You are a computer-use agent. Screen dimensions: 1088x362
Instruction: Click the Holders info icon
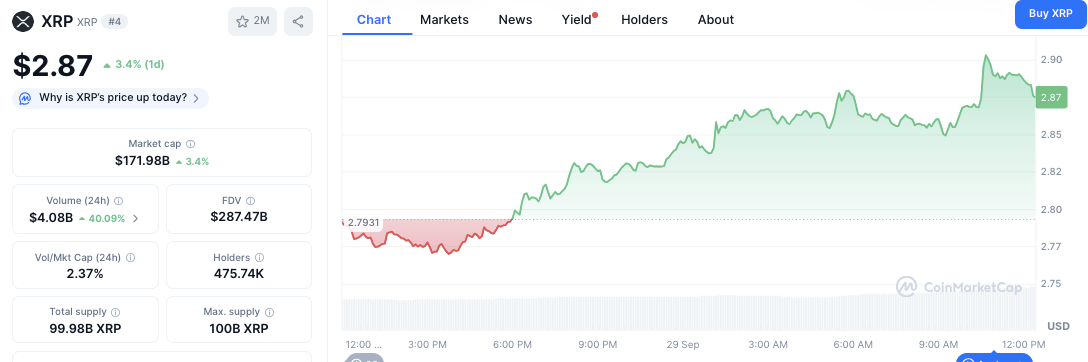point(260,258)
